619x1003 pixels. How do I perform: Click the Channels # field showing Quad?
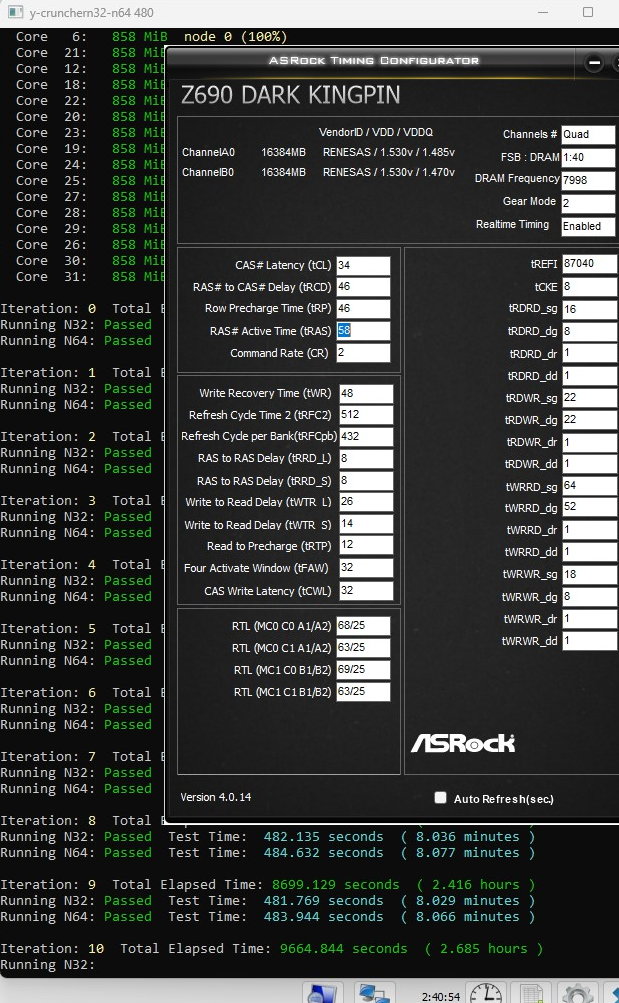point(588,134)
